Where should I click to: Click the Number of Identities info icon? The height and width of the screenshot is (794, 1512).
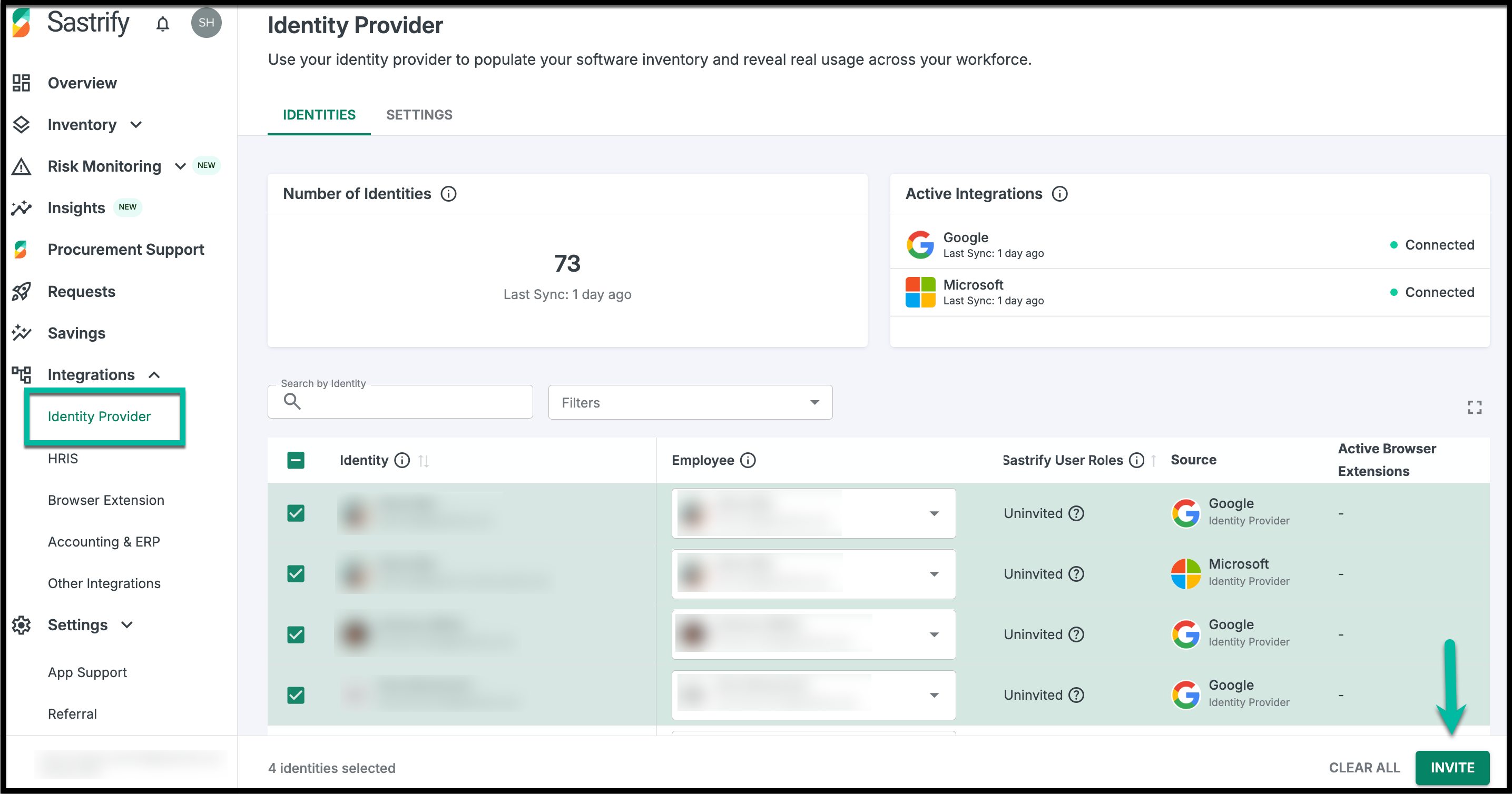tap(448, 194)
